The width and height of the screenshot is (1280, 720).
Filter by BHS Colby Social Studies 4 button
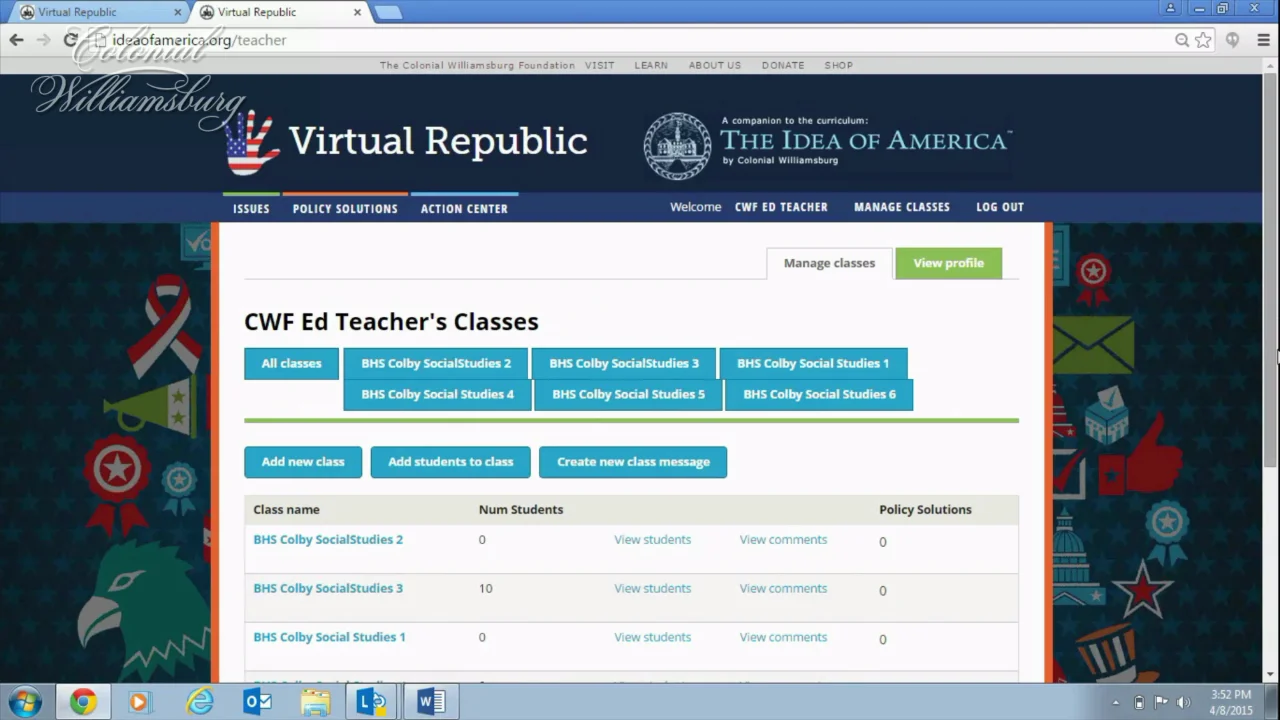(438, 394)
